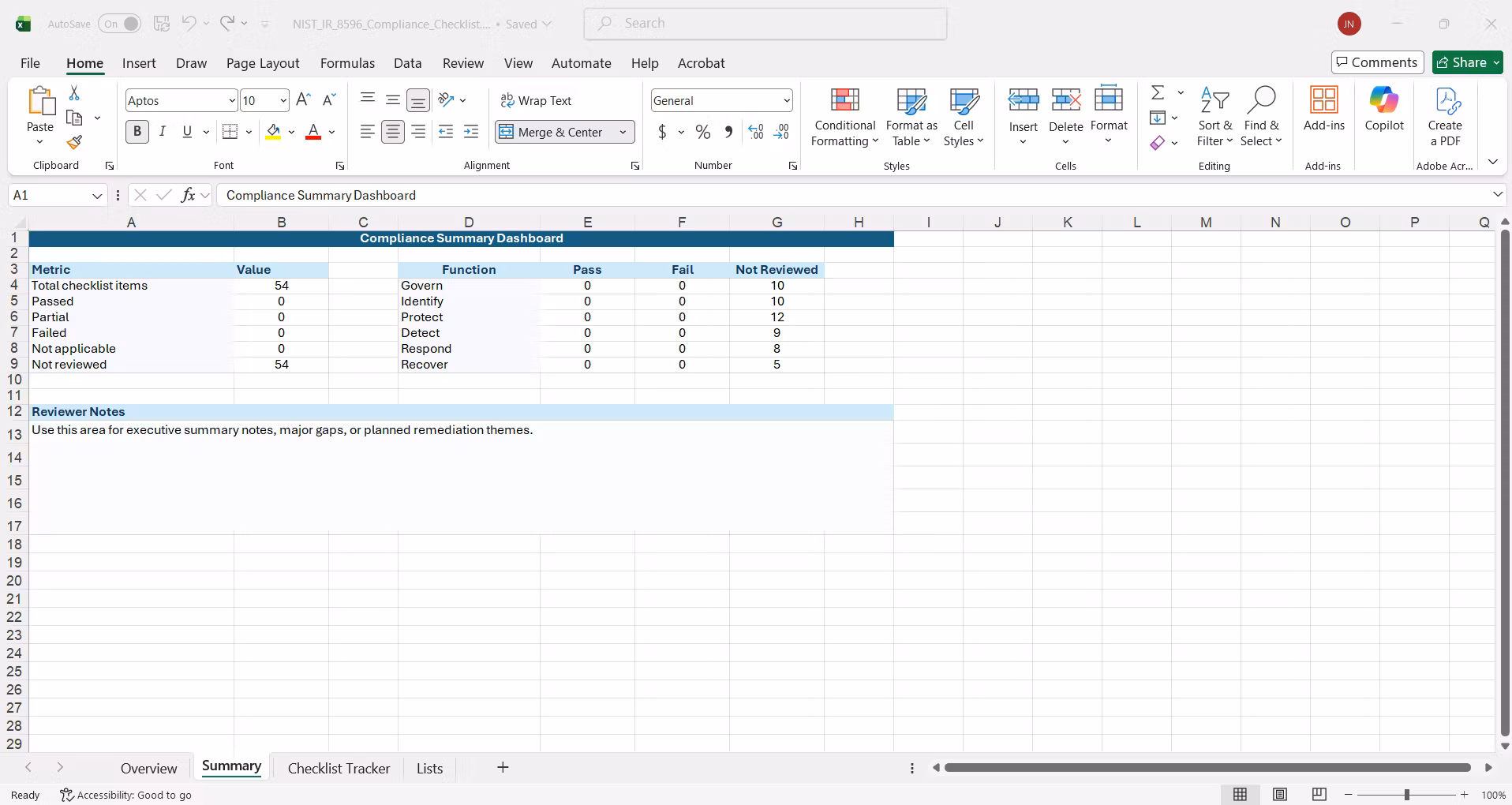Screen dimensions: 1512x805
Task: Click the Increase Decimal icon
Action: coord(756,132)
